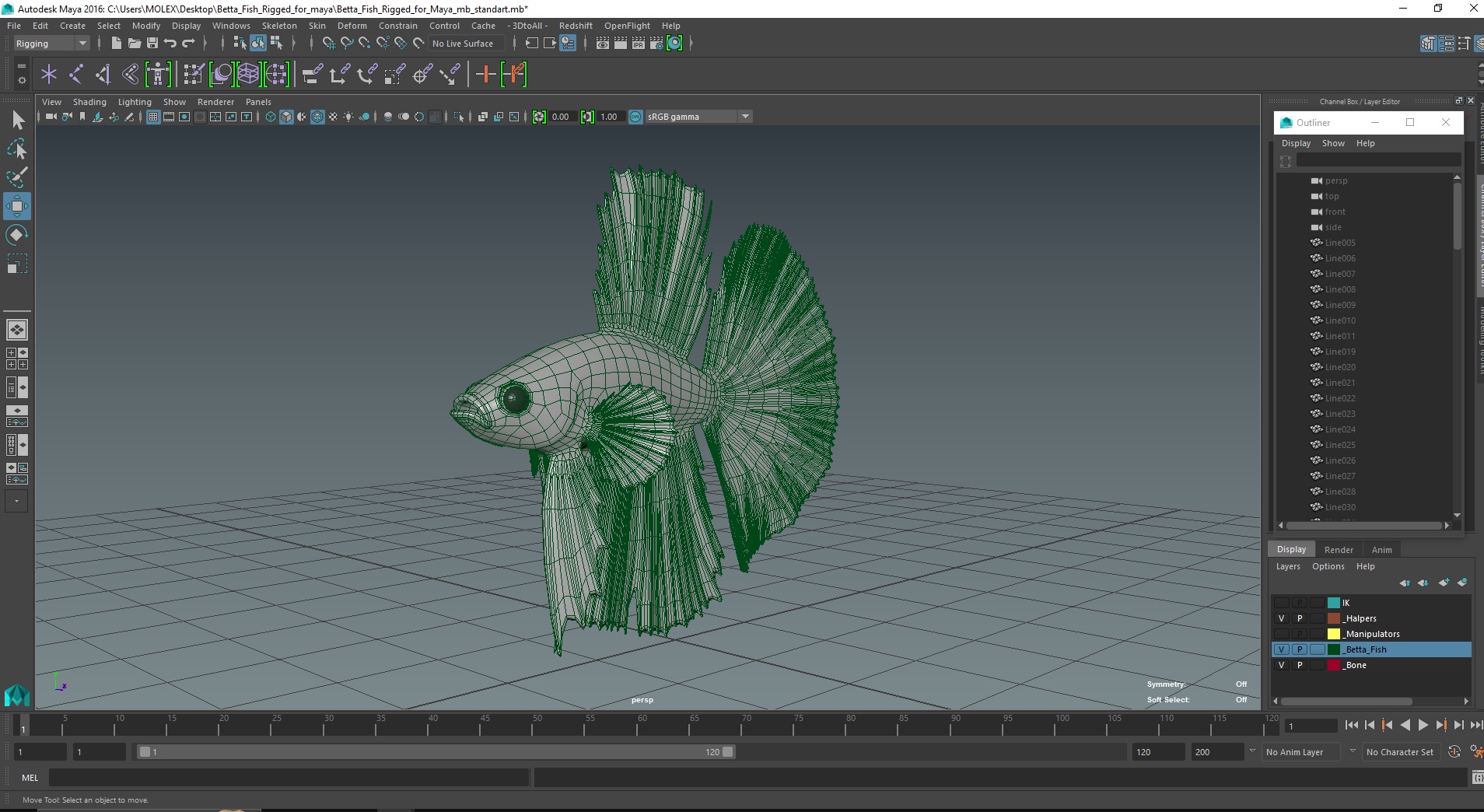This screenshot has width=1484, height=812.
Task: Switch to the Render layer tab
Action: pos(1339,550)
